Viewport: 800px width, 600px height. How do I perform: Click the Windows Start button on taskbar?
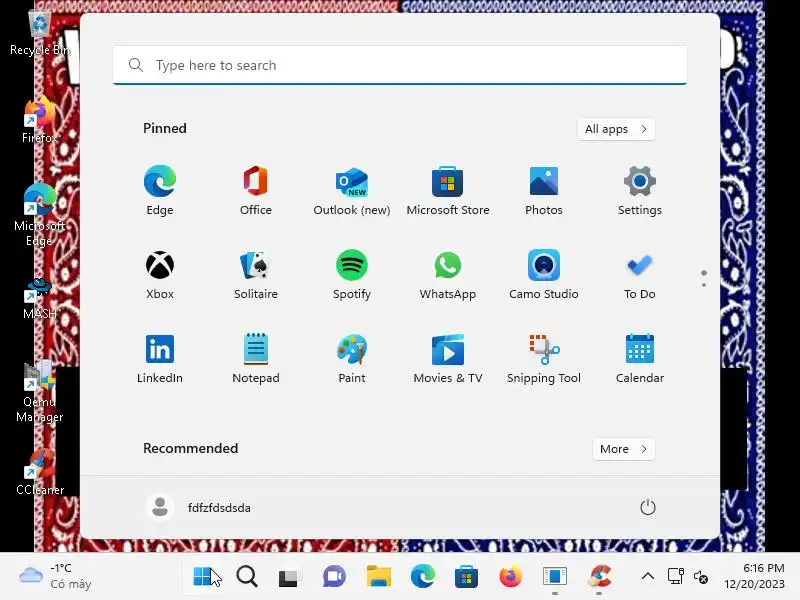point(203,577)
